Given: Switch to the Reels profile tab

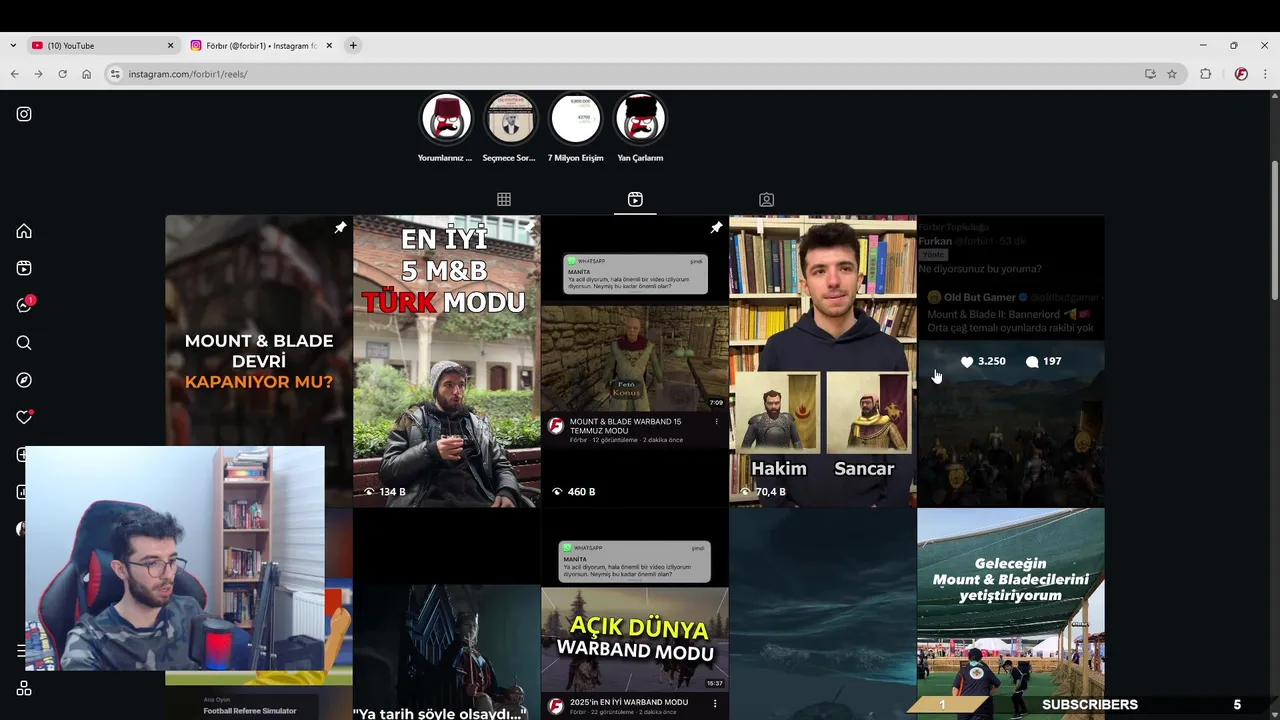Looking at the screenshot, I should [x=635, y=200].
